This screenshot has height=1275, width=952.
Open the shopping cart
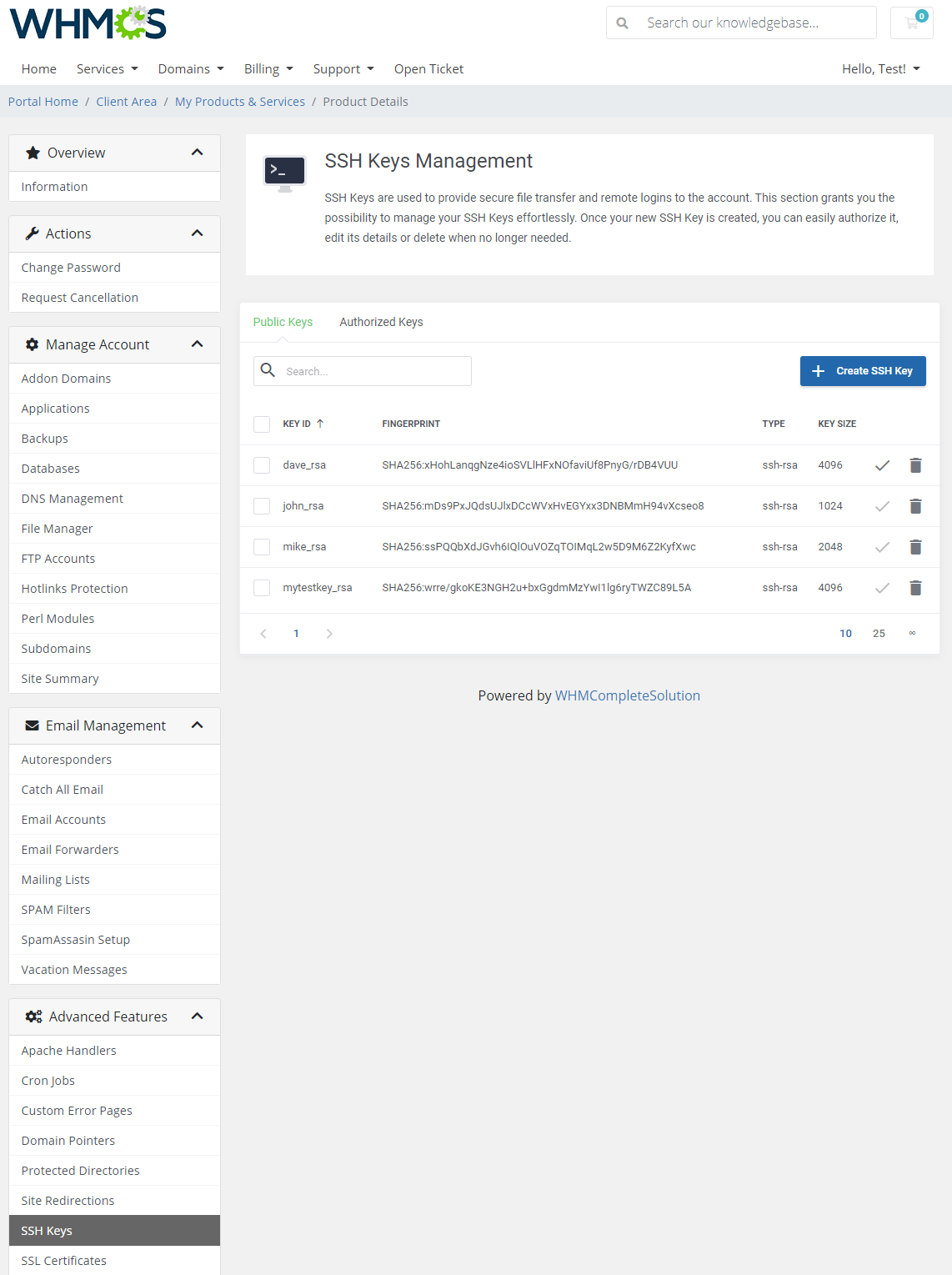tap(911, 23)
